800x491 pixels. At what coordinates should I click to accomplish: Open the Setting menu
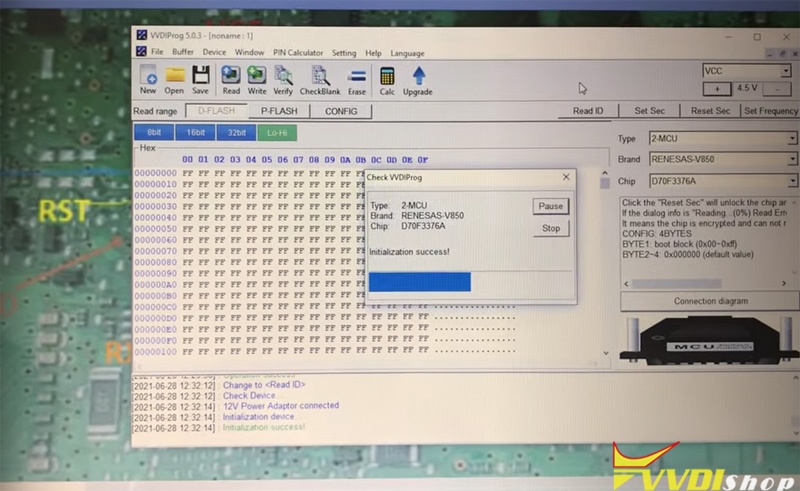click(x=344, y=53)
